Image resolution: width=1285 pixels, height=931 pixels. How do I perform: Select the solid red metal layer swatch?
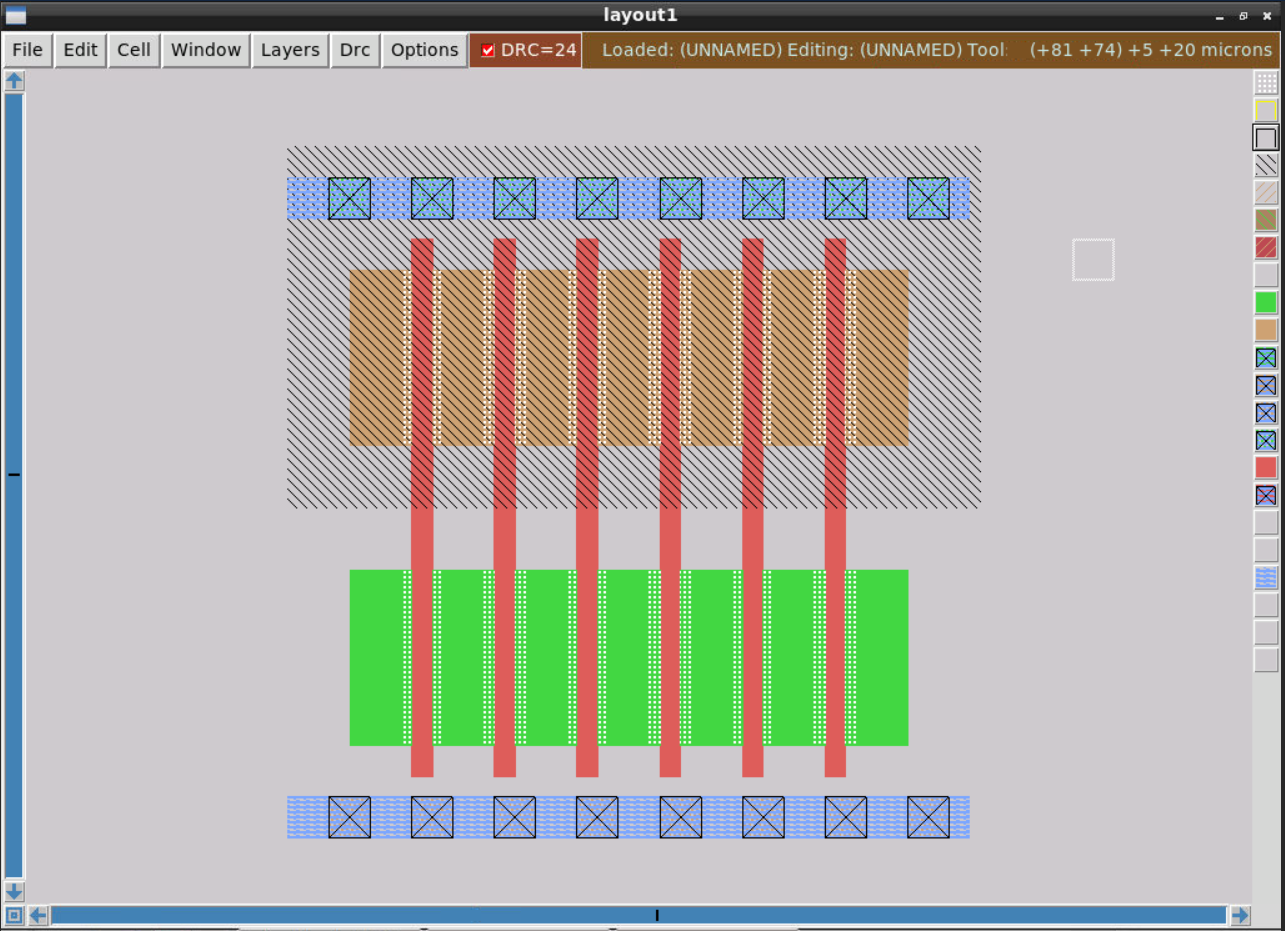(x=1264, y=467)
